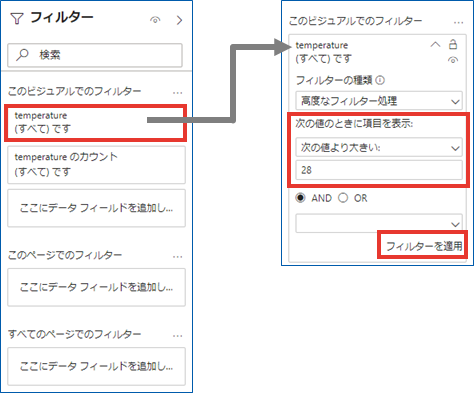Click the data field drop zone under すべてのページでのフィルター

point(96,366)
